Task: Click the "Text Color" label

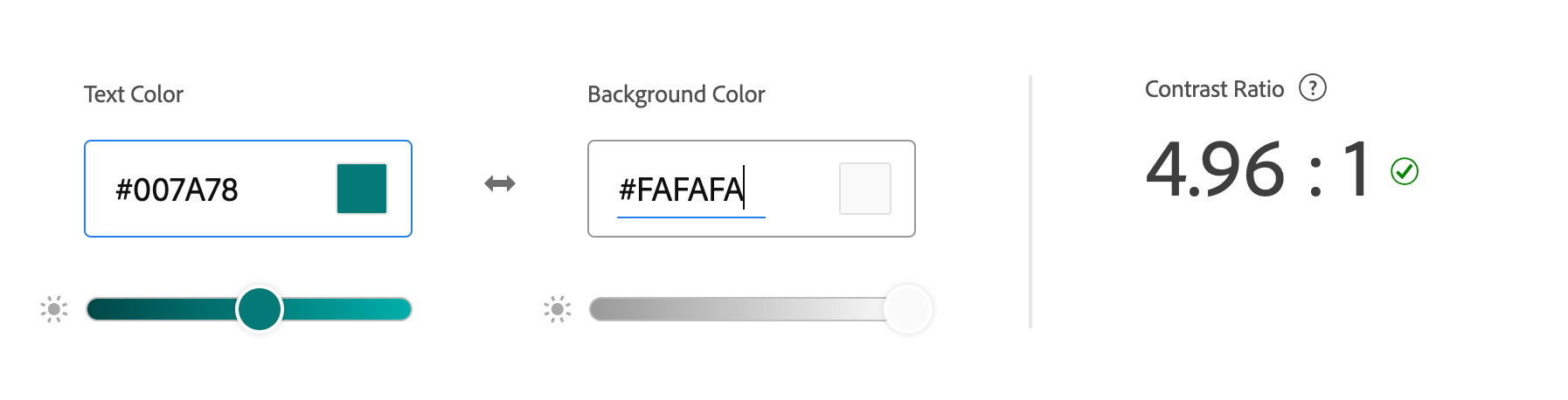Action: click(134, 94)
